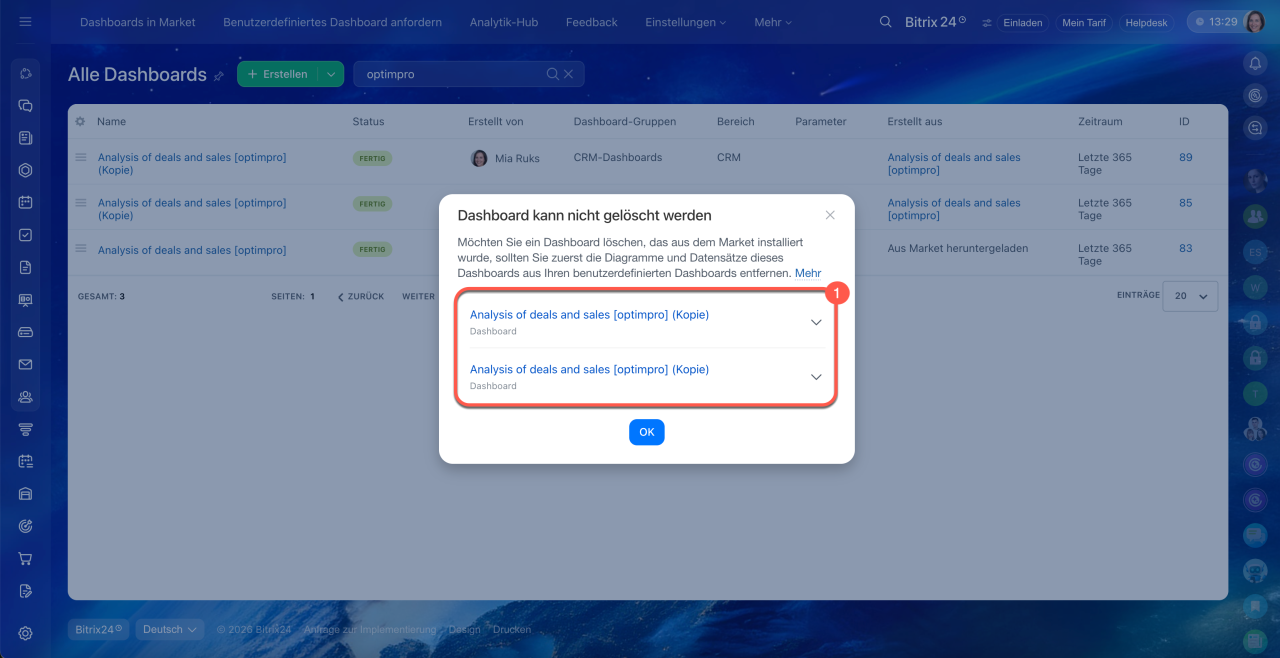
Task: Click the Erstellen button
Action: tap(278, 74)
